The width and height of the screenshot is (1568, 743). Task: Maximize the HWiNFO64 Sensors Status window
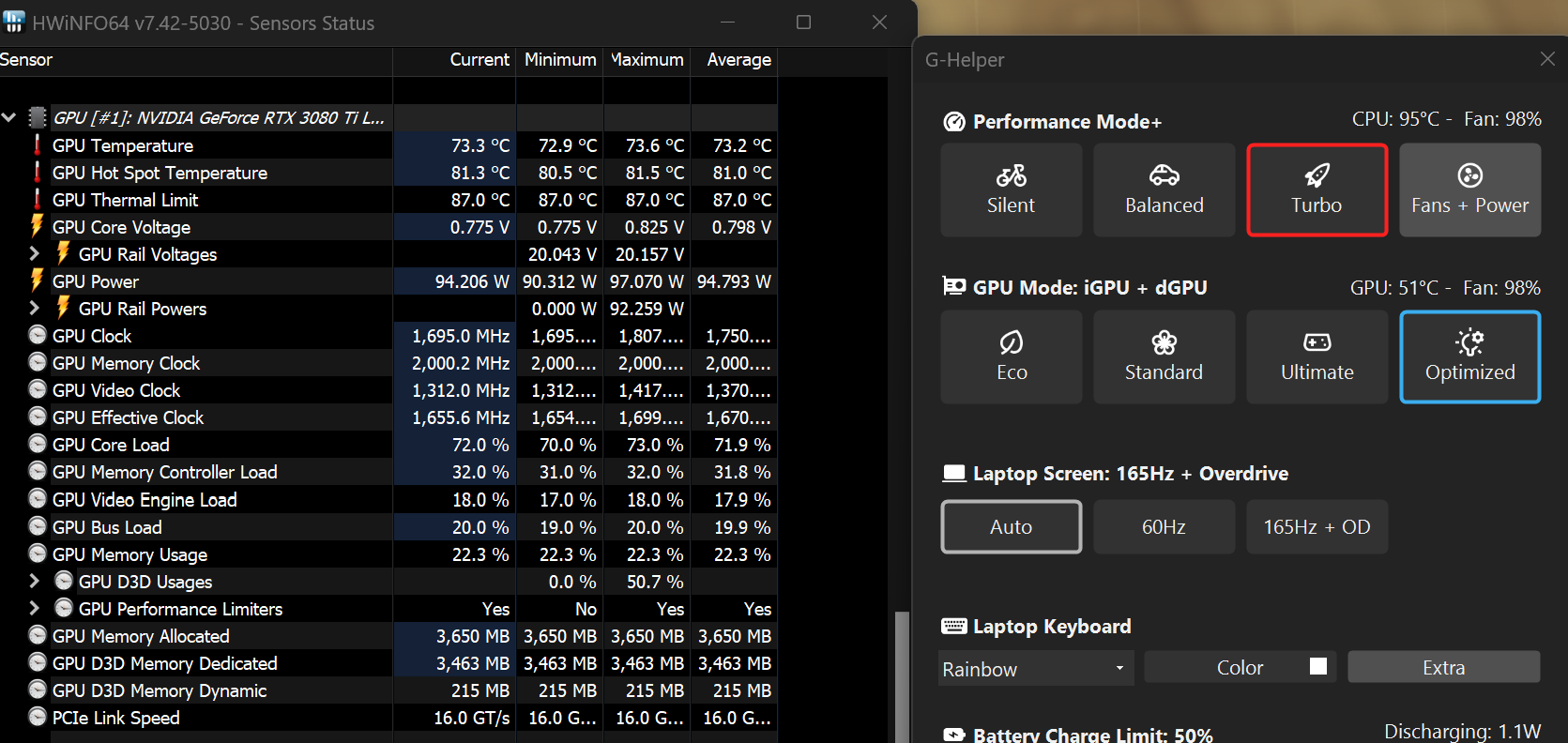pyautogui.click(x=803, y=22)
